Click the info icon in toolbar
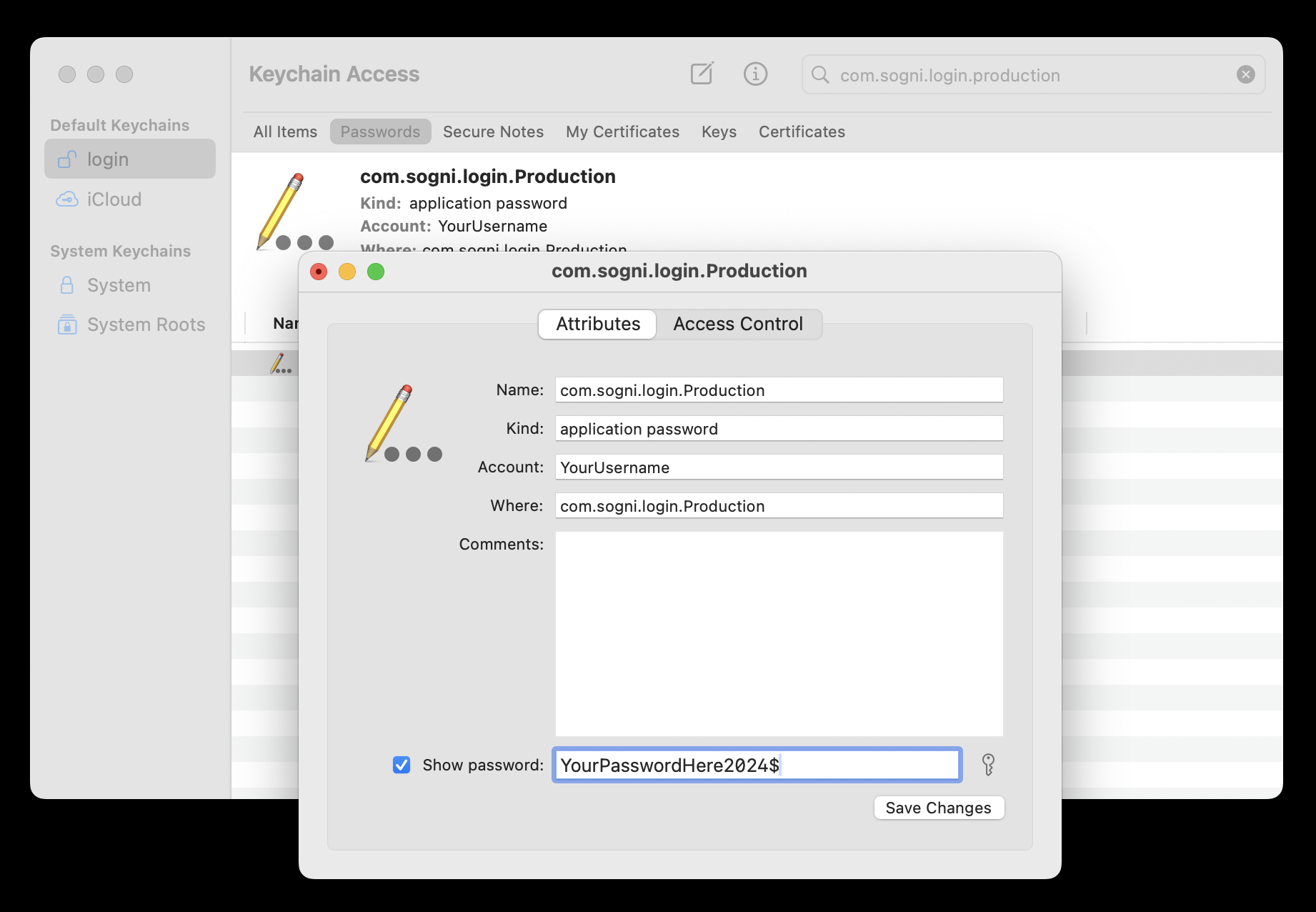 [755, 74]
